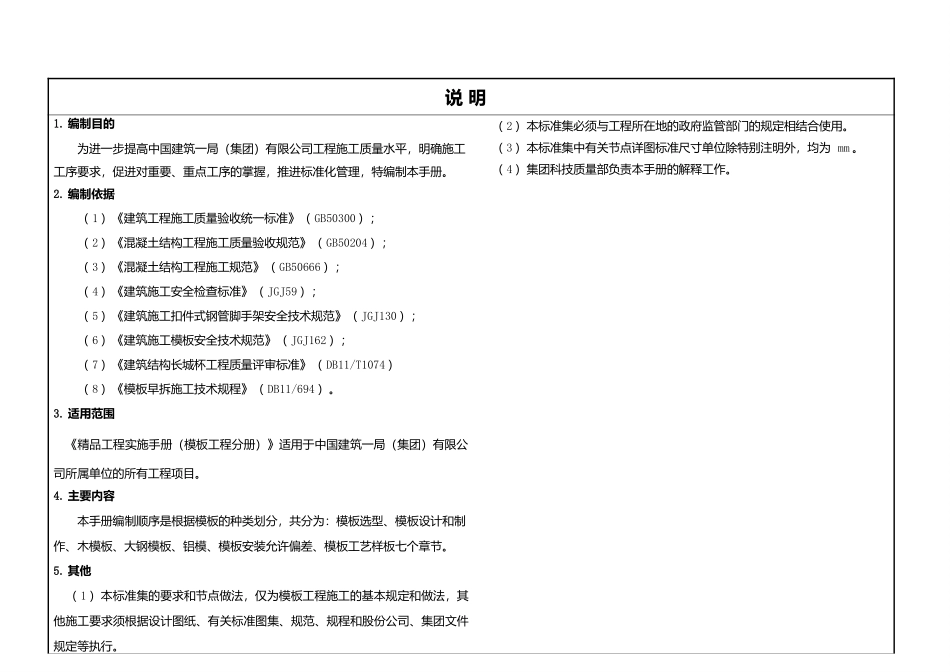Click the line 《建筑施工模板安全技术规范》(JGJ162)

click(x=214, y=340)
